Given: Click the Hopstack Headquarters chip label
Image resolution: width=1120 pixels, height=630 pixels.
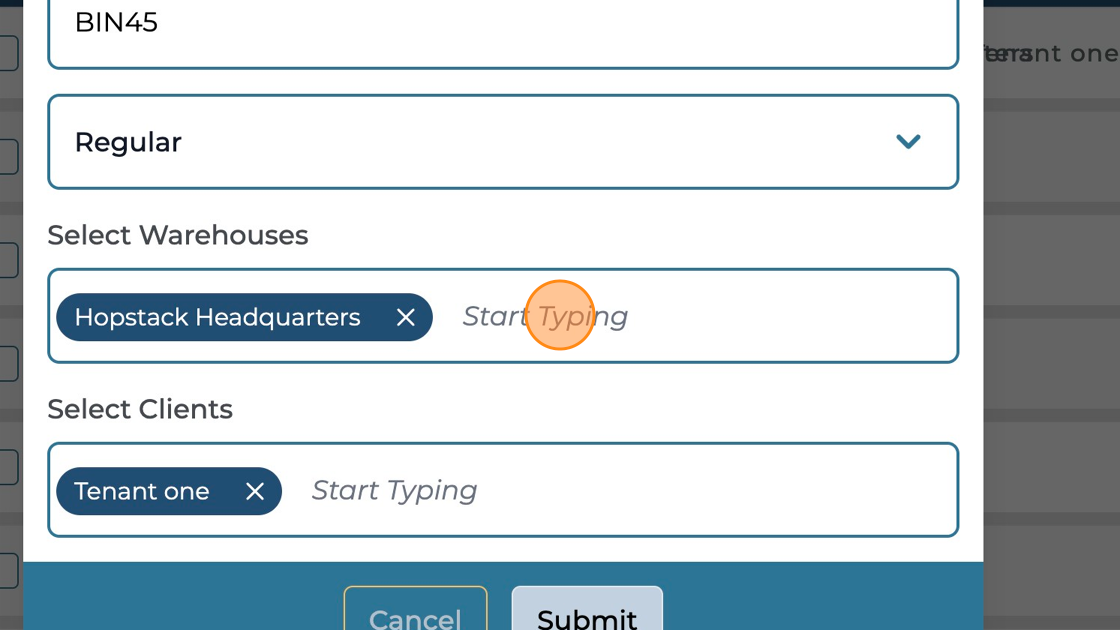Looking at the screenshot, I should coord(217,317).
